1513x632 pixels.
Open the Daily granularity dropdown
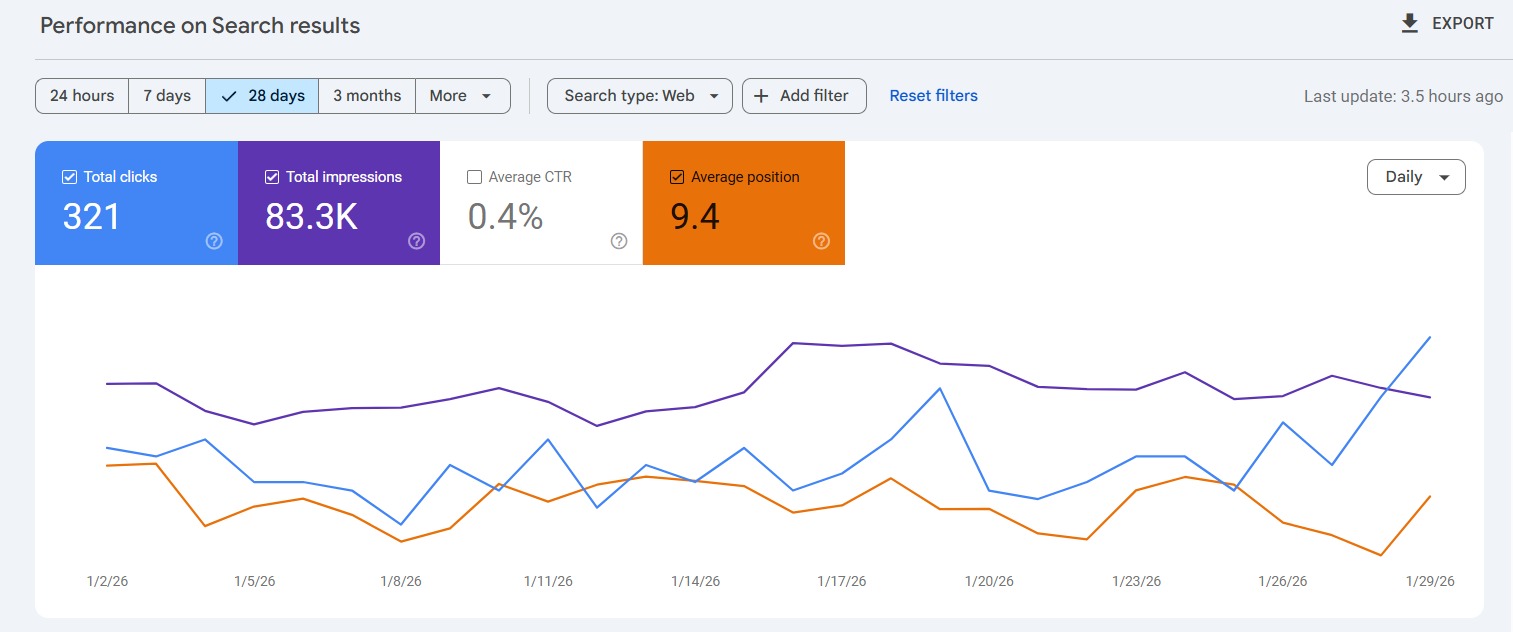pyautogui.click(x=1415, y=177)
